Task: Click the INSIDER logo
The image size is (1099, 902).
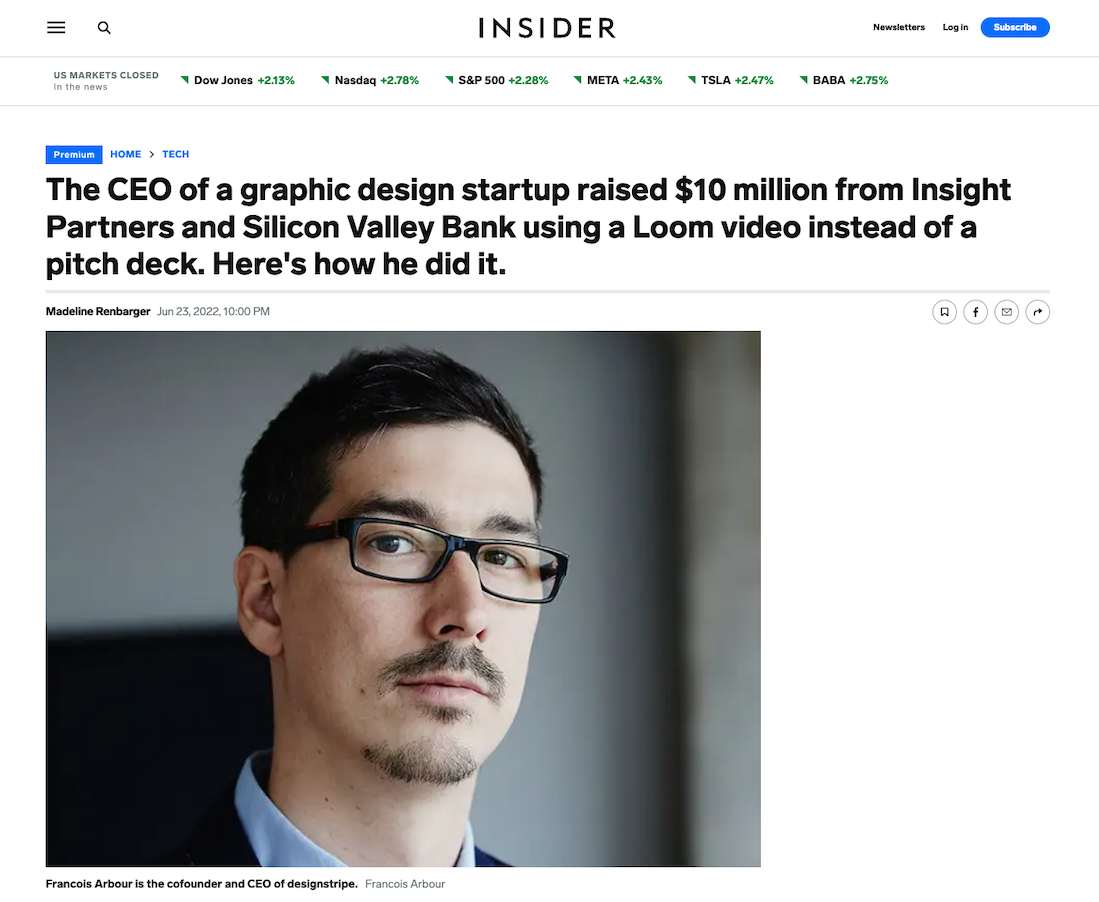Action: click(x=547, y=28)
